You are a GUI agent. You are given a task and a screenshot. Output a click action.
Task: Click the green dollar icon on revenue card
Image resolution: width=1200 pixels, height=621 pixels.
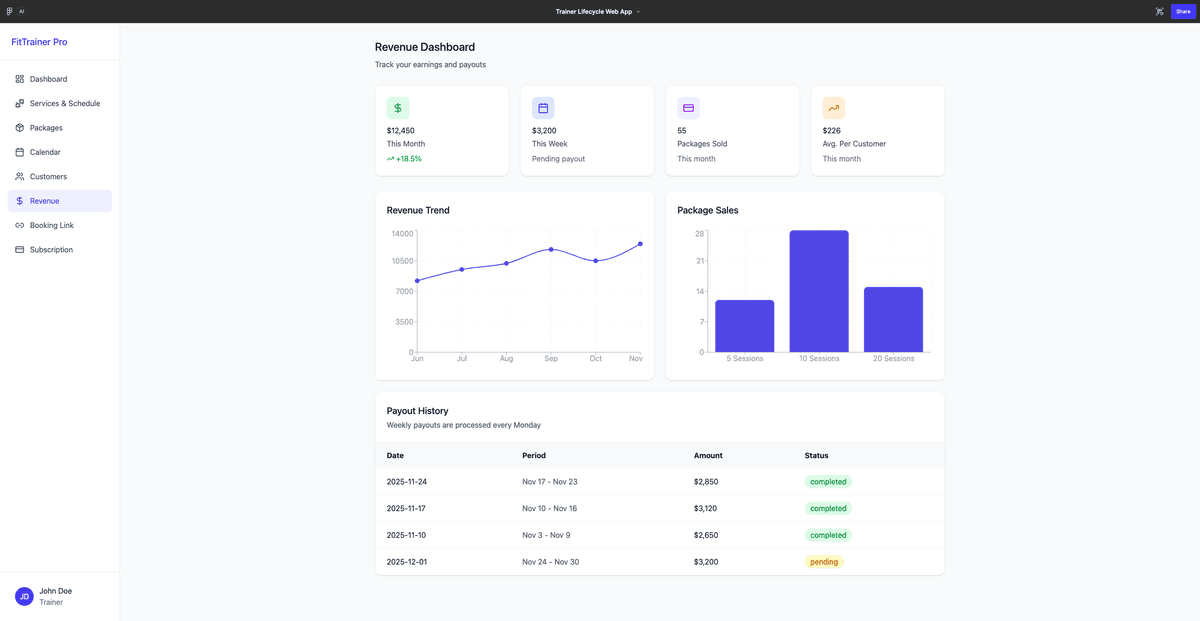point(398,107)
